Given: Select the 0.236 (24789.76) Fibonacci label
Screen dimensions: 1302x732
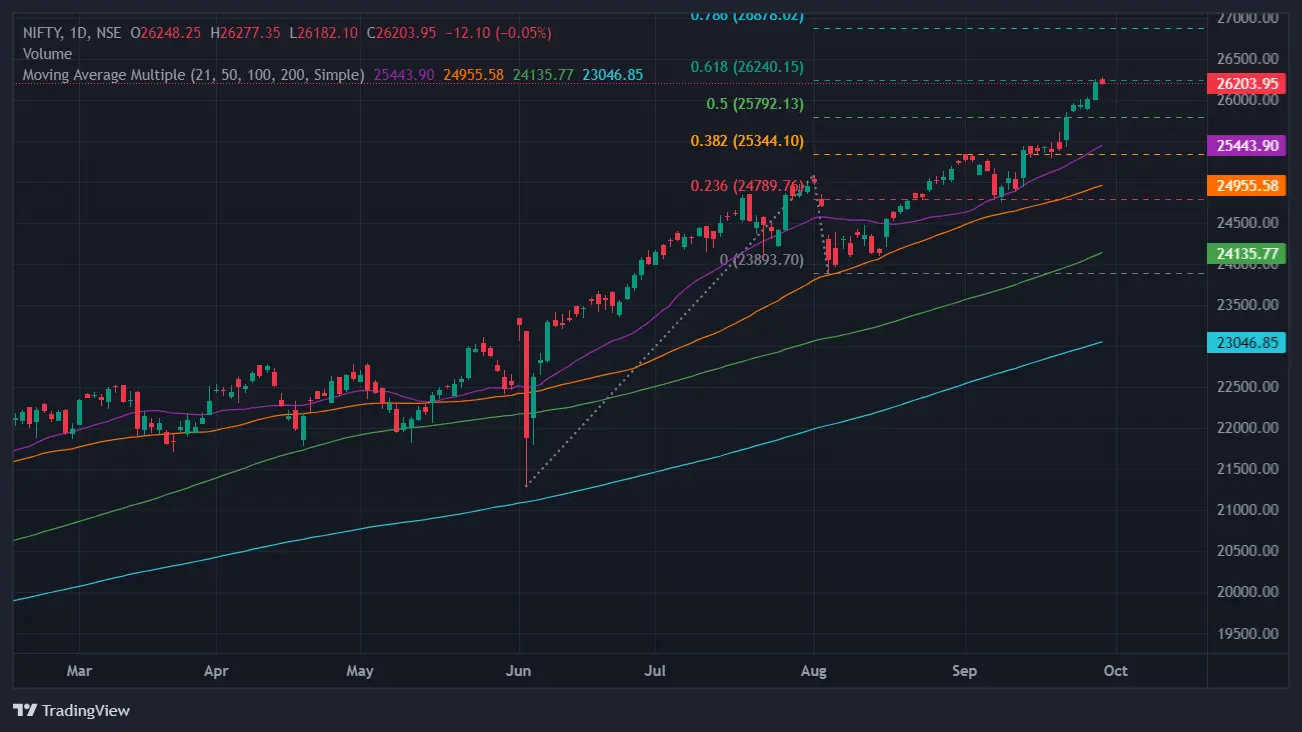Looking at the screenshot, I should 747,186.
